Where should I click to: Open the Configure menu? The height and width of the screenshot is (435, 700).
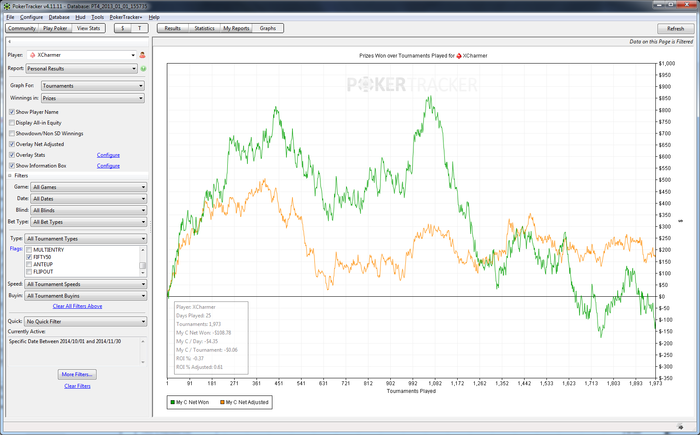(x=31, y=17)
